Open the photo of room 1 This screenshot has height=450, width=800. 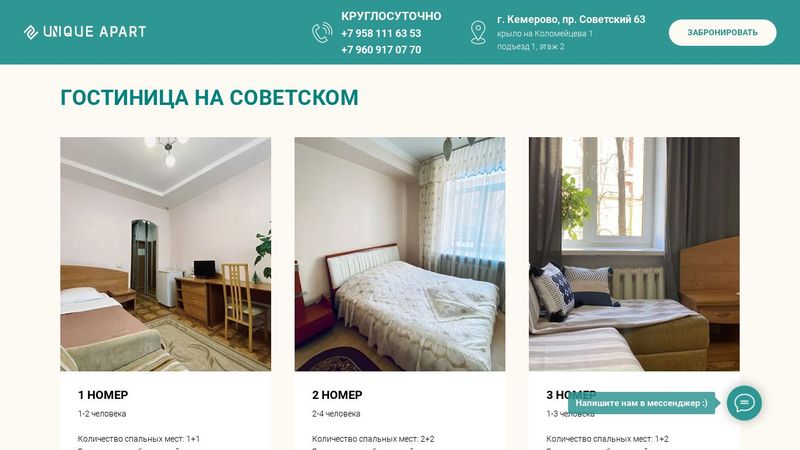(x=166, y=254)
